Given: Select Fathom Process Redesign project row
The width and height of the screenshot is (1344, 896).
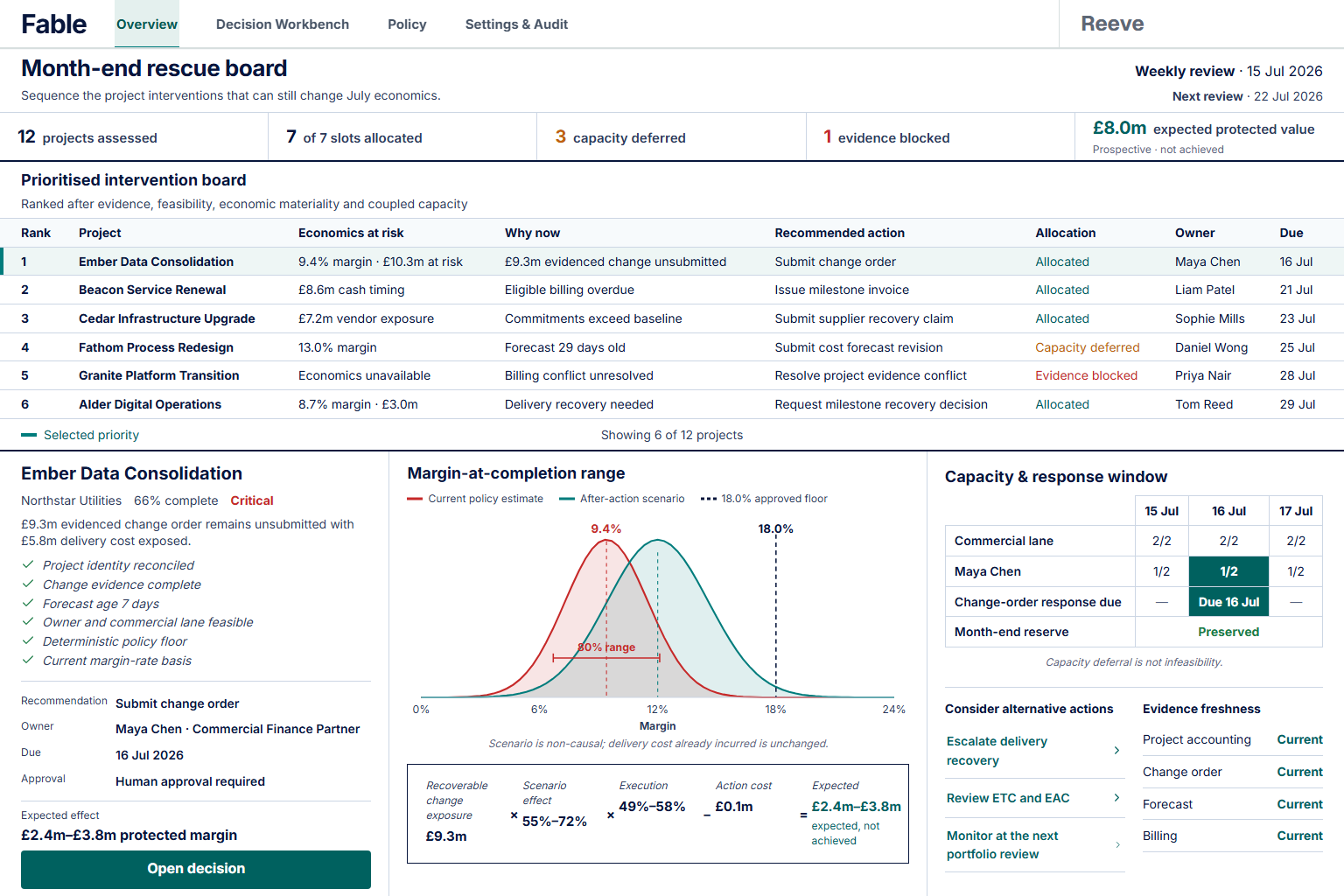Looking at the screenshot, I should (x=672, y=347).
